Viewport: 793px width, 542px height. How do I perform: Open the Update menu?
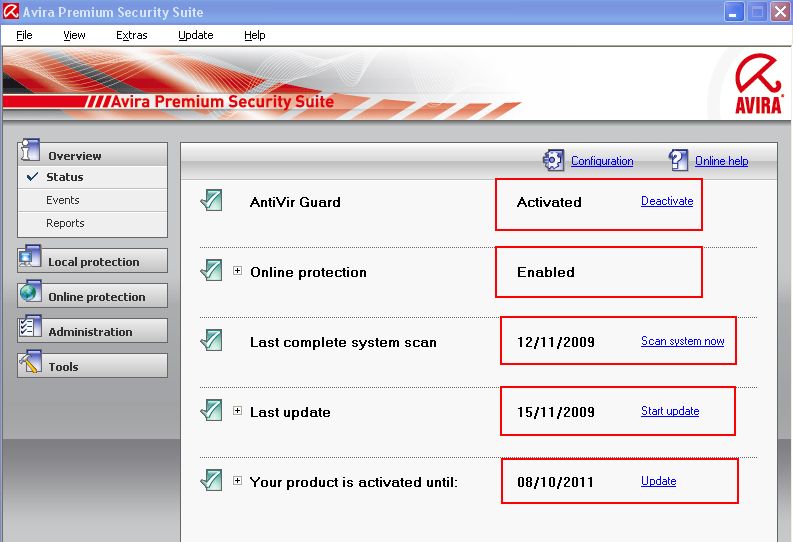point(196,35)
